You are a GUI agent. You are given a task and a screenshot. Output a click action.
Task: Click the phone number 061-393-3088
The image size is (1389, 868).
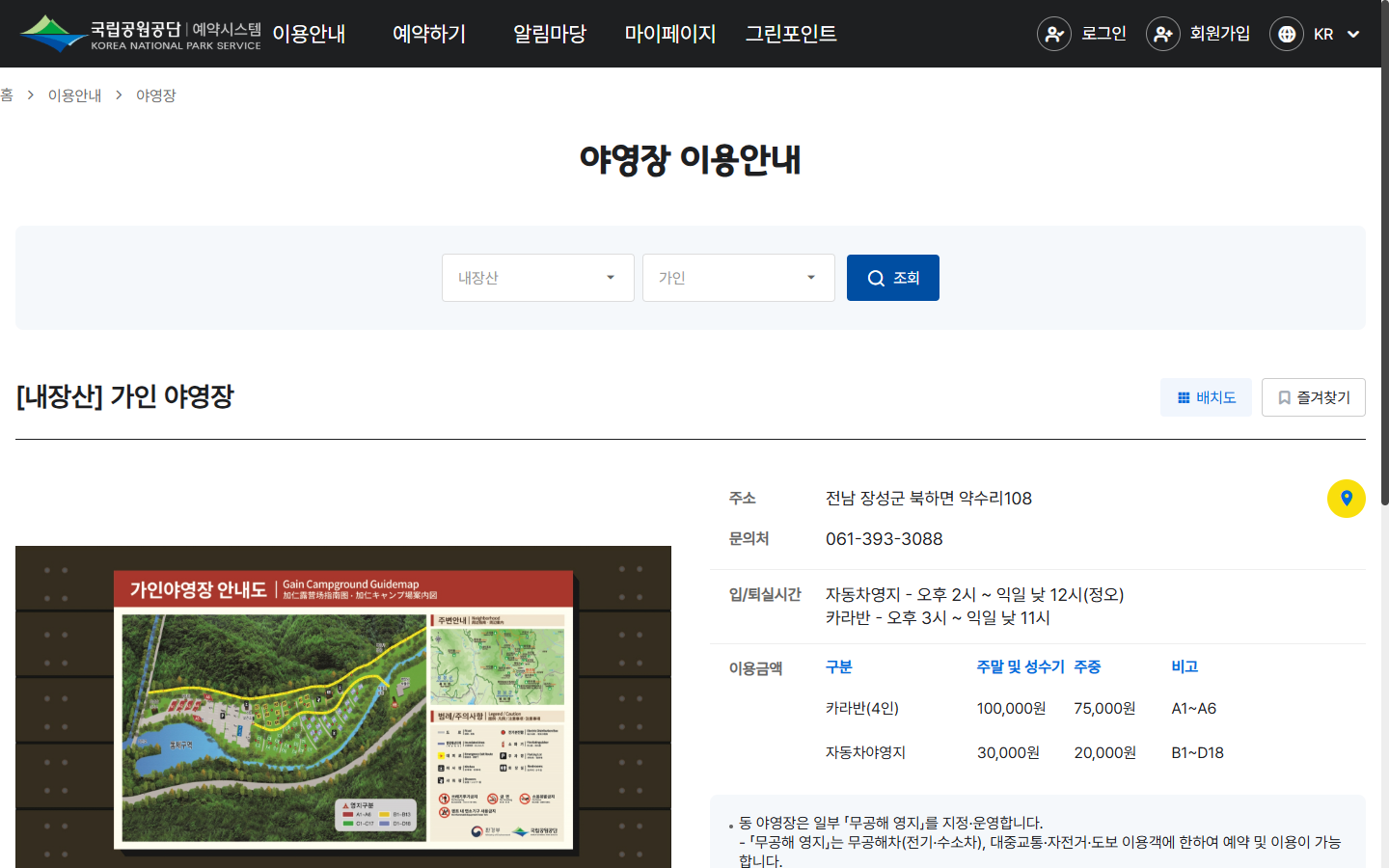(885, 539)
